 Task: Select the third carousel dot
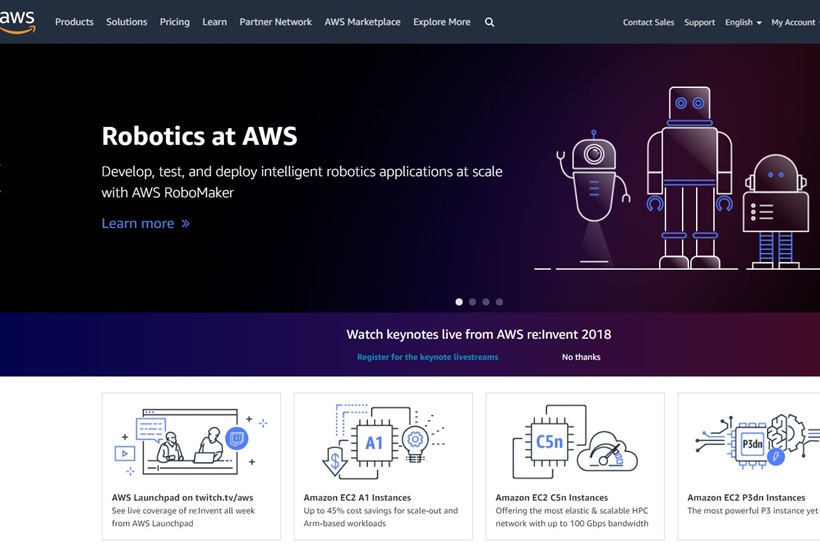[486, 302]
